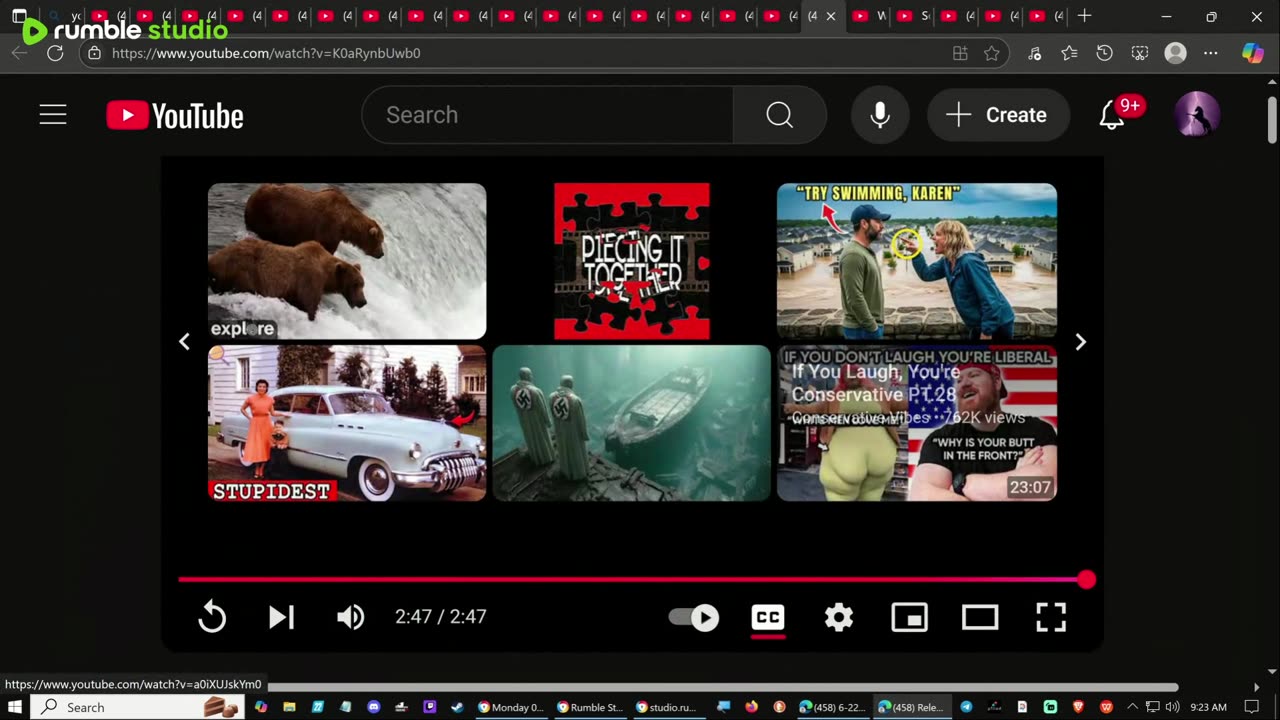Show next suggested videos
This screenshot has height=720, width=1280.
pyautogui.click(x=1080, y=342)
